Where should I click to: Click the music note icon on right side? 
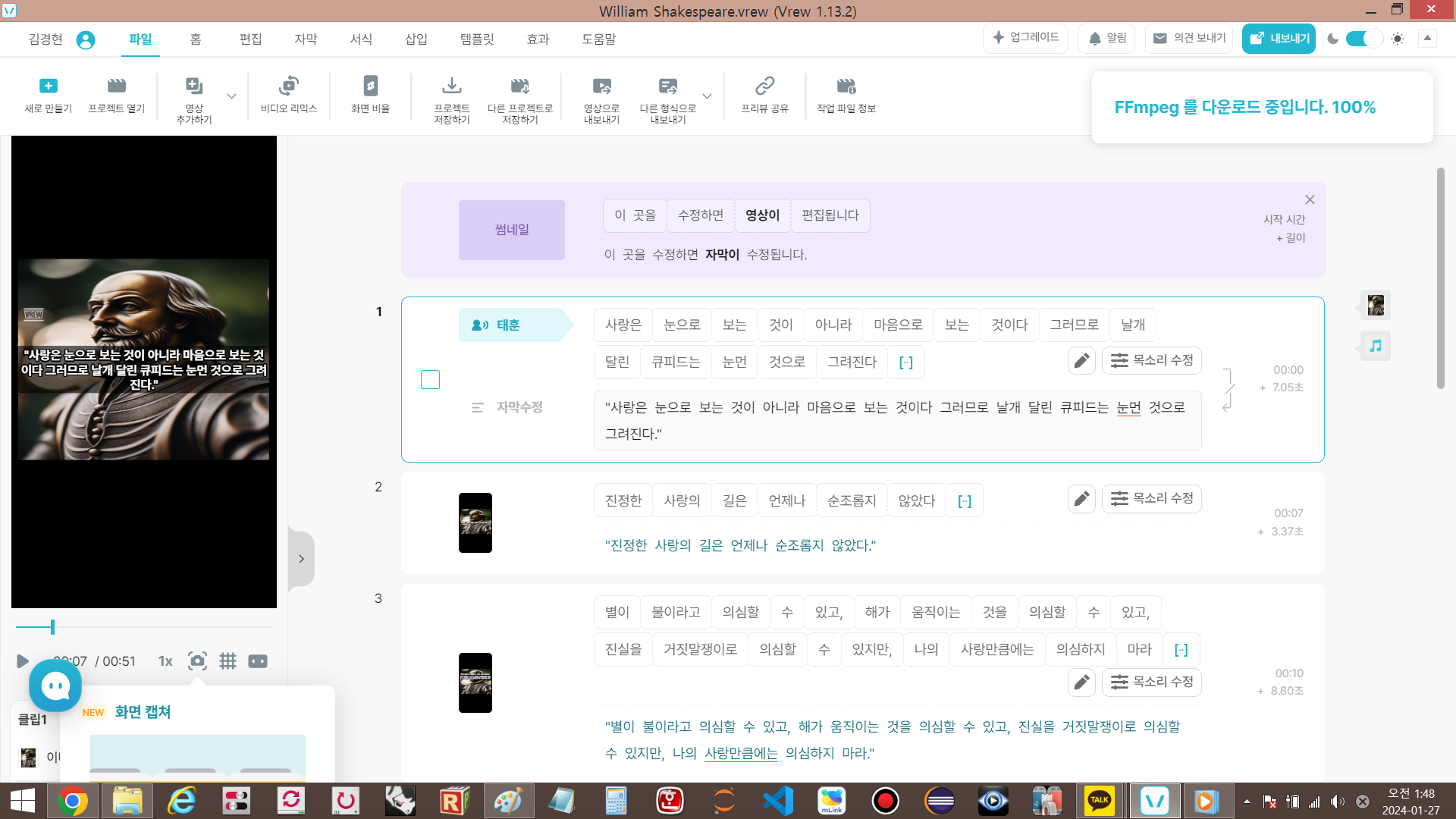click(1376, 346)
